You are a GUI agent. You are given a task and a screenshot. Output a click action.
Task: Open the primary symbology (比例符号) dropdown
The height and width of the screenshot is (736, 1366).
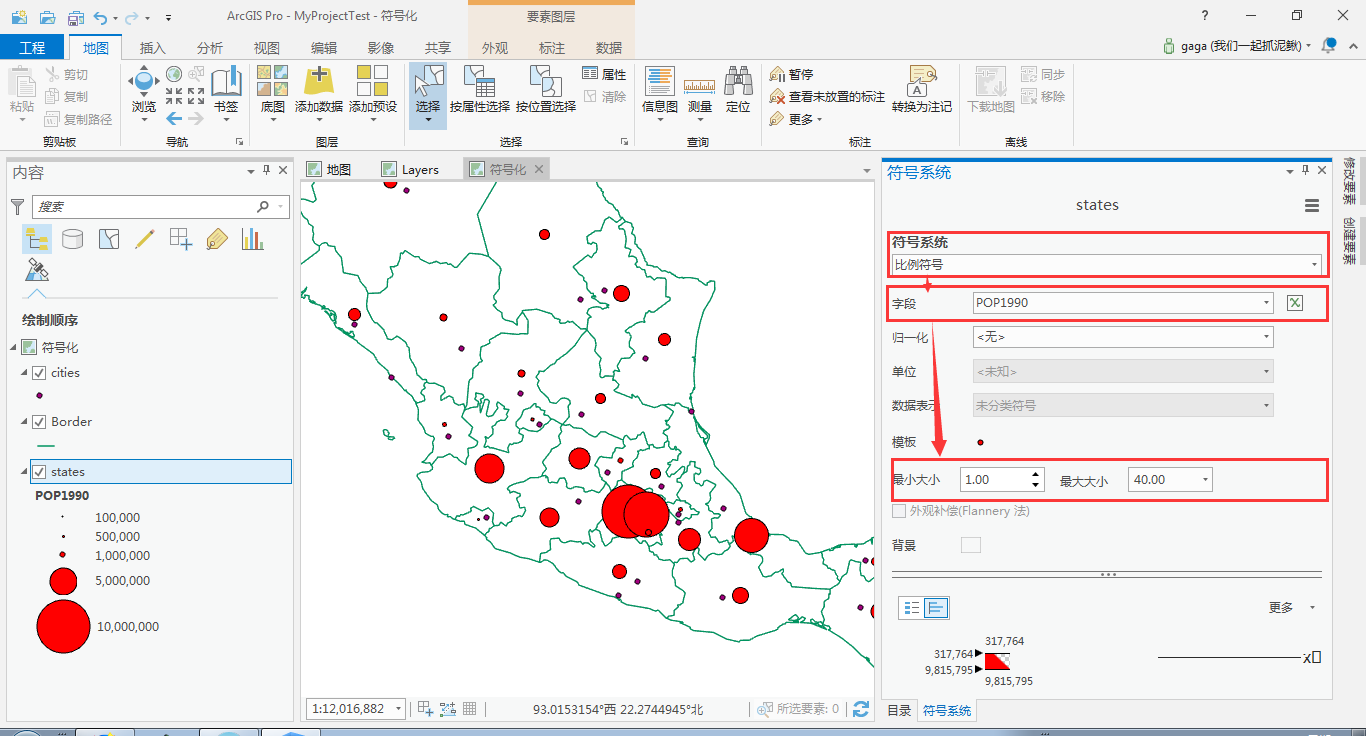click(x=1107, y=265)
